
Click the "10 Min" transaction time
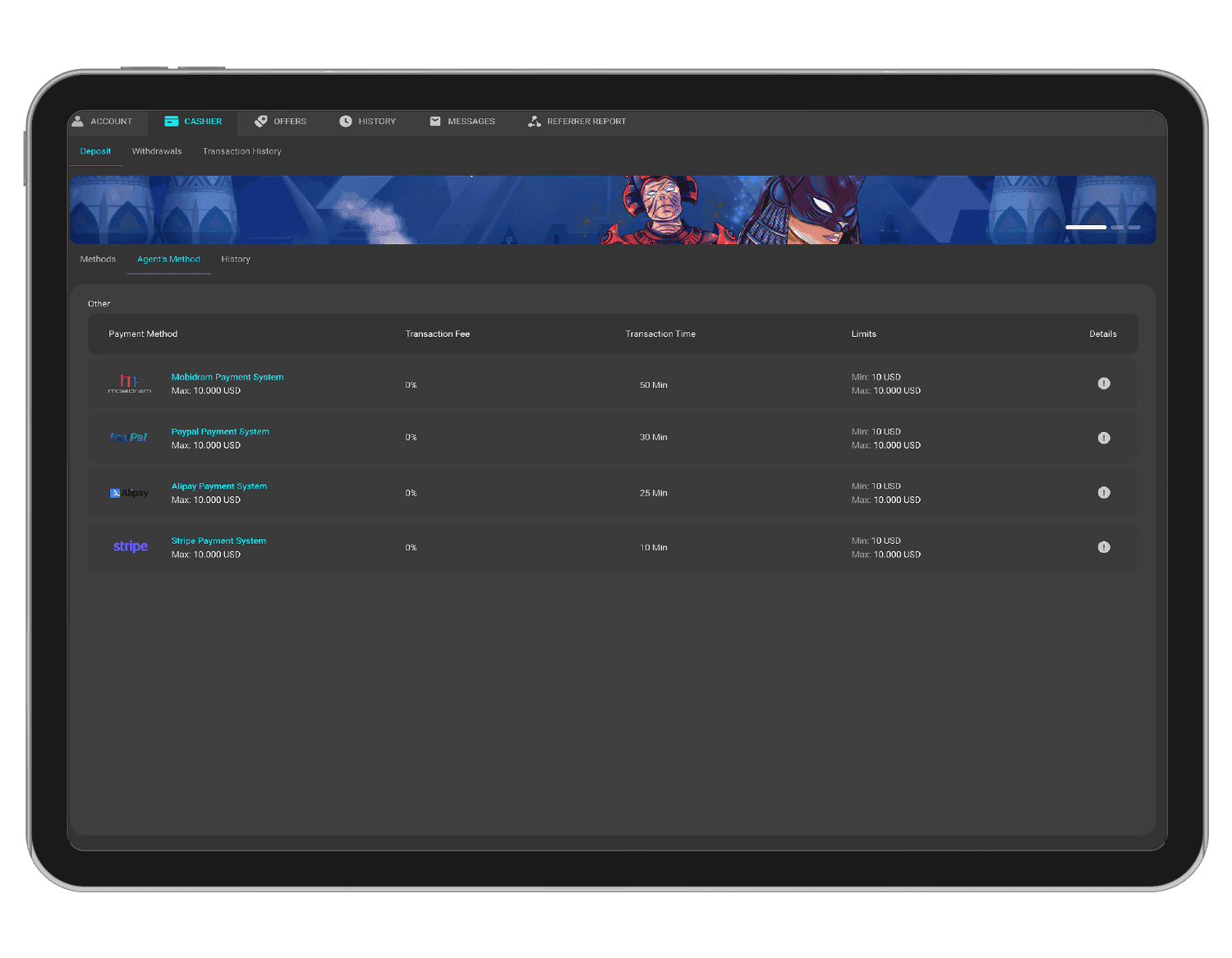[x=654, y=547]
